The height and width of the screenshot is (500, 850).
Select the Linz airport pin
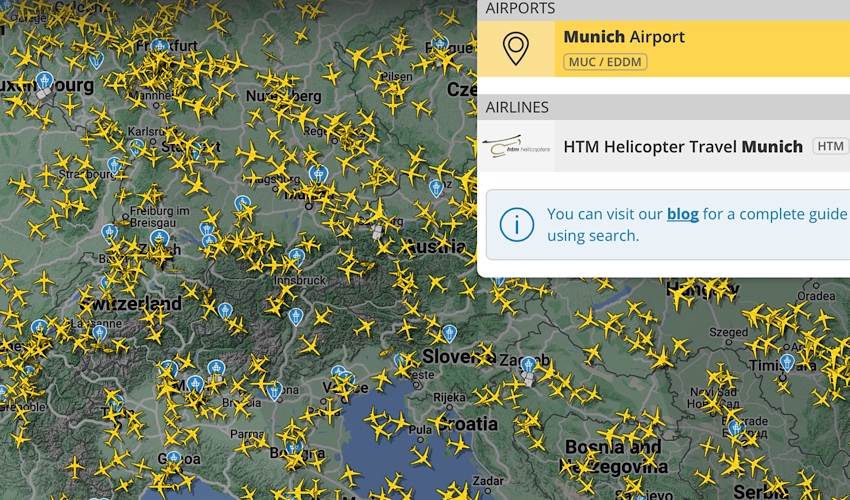point(436,189)
